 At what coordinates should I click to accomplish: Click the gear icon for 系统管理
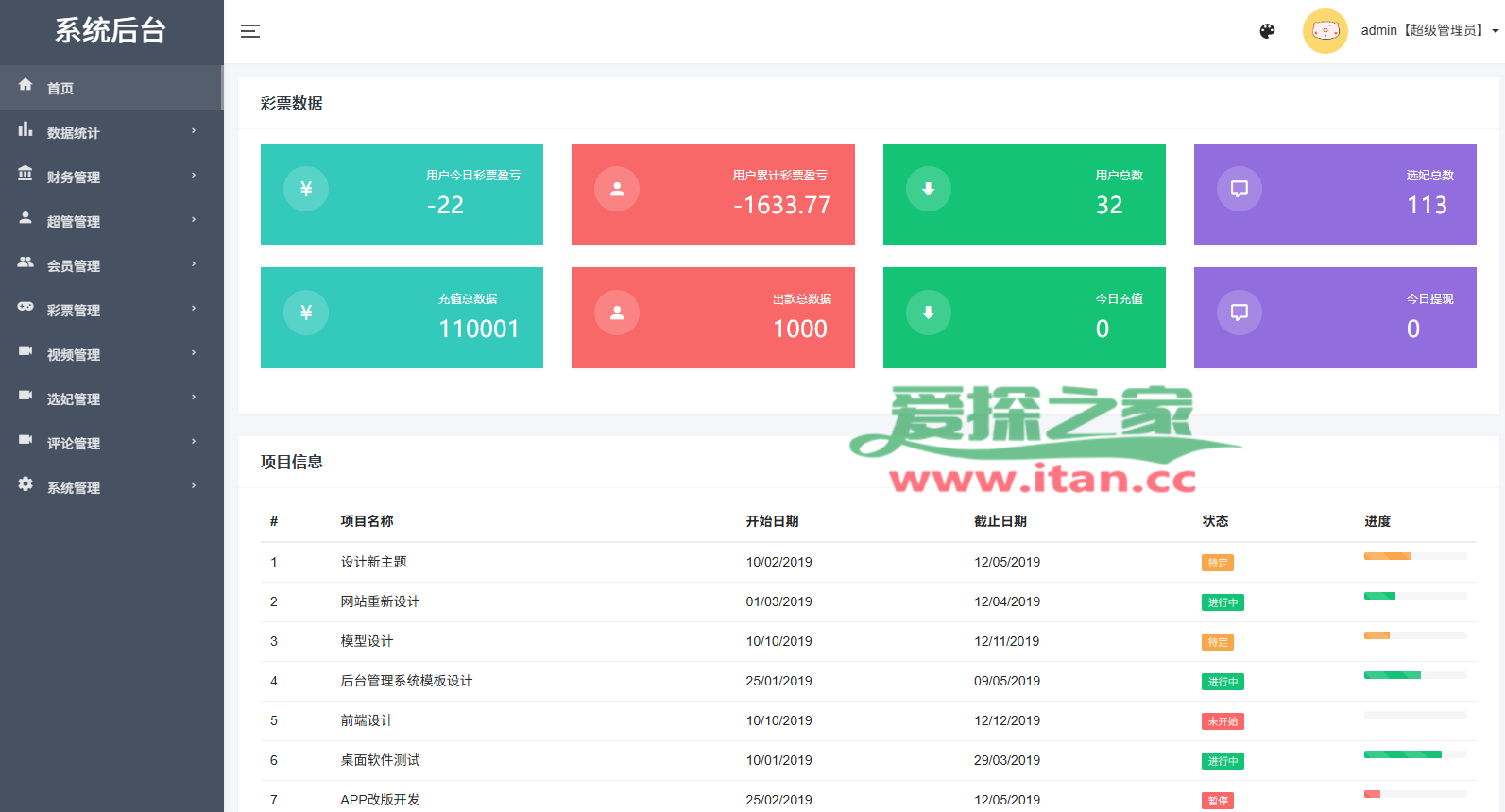click(26, 484)
